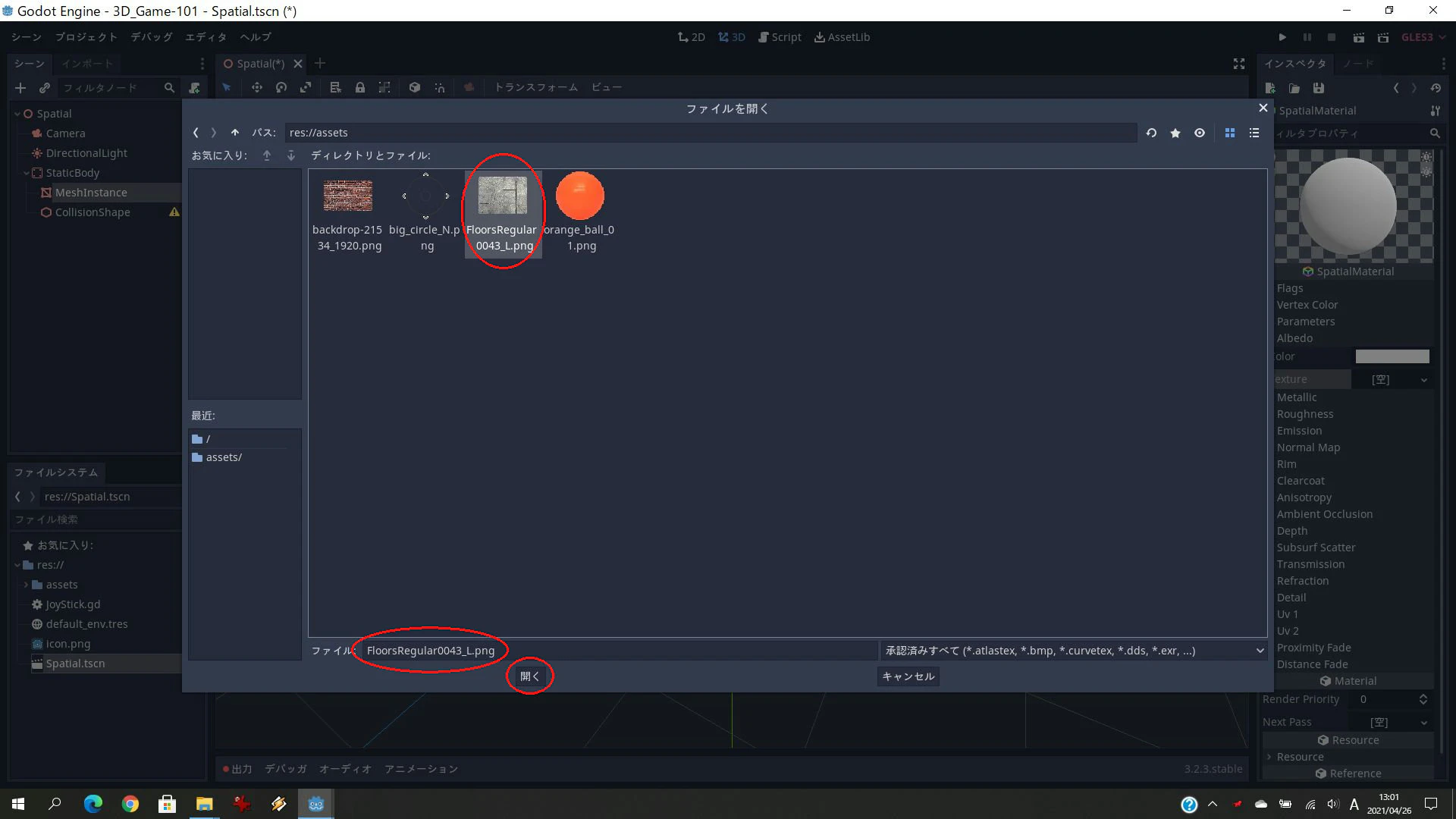Click the path field res://assets
Viewport: 1456px width, 819px height.
[711, 133]
